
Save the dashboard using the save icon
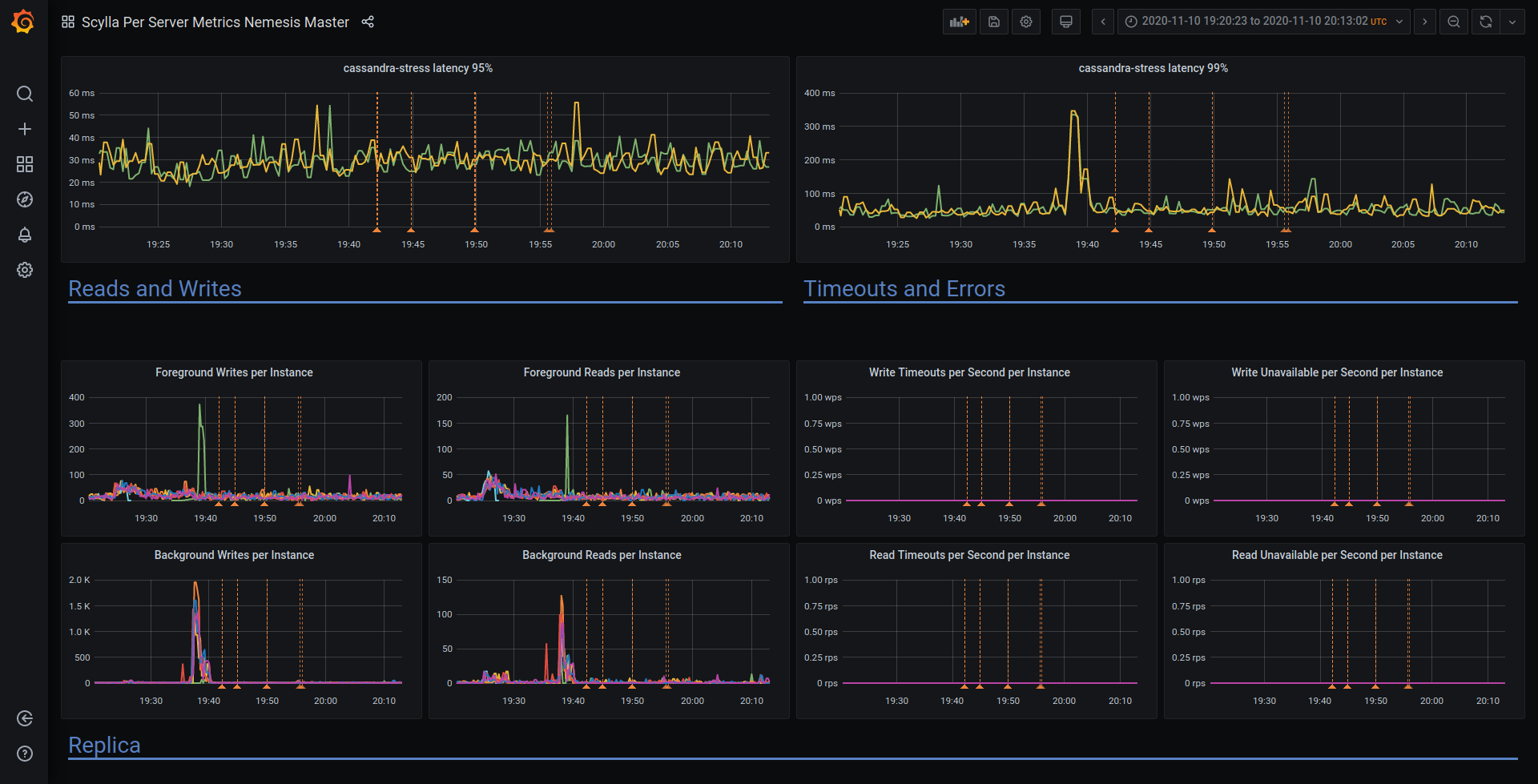[993, 22]
